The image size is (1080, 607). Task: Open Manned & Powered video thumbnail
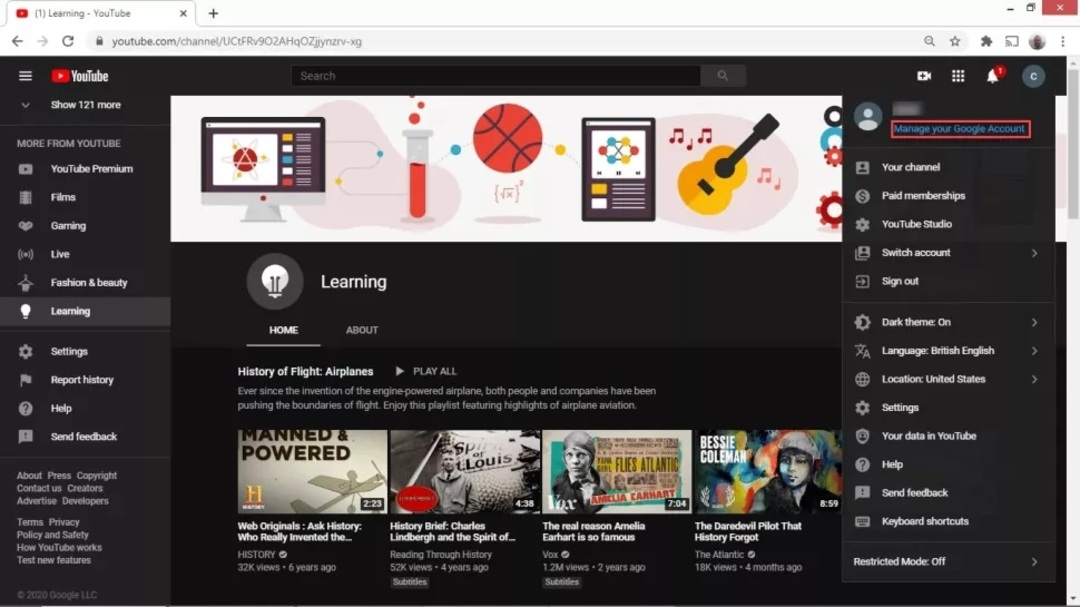[x=312, y=472]
